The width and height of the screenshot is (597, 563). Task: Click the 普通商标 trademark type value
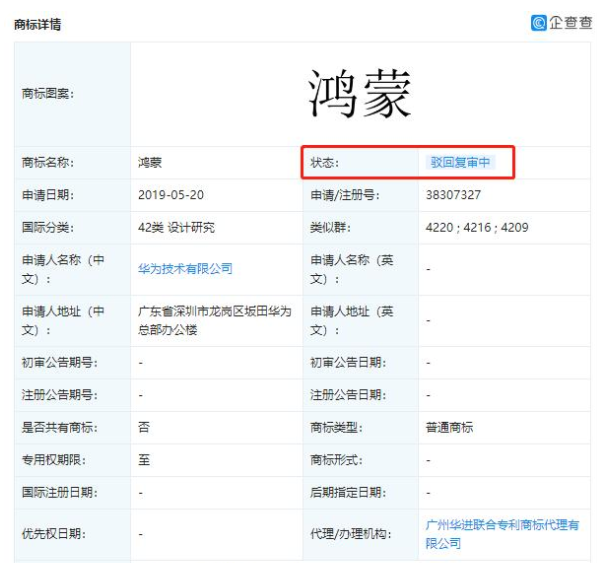449,427
